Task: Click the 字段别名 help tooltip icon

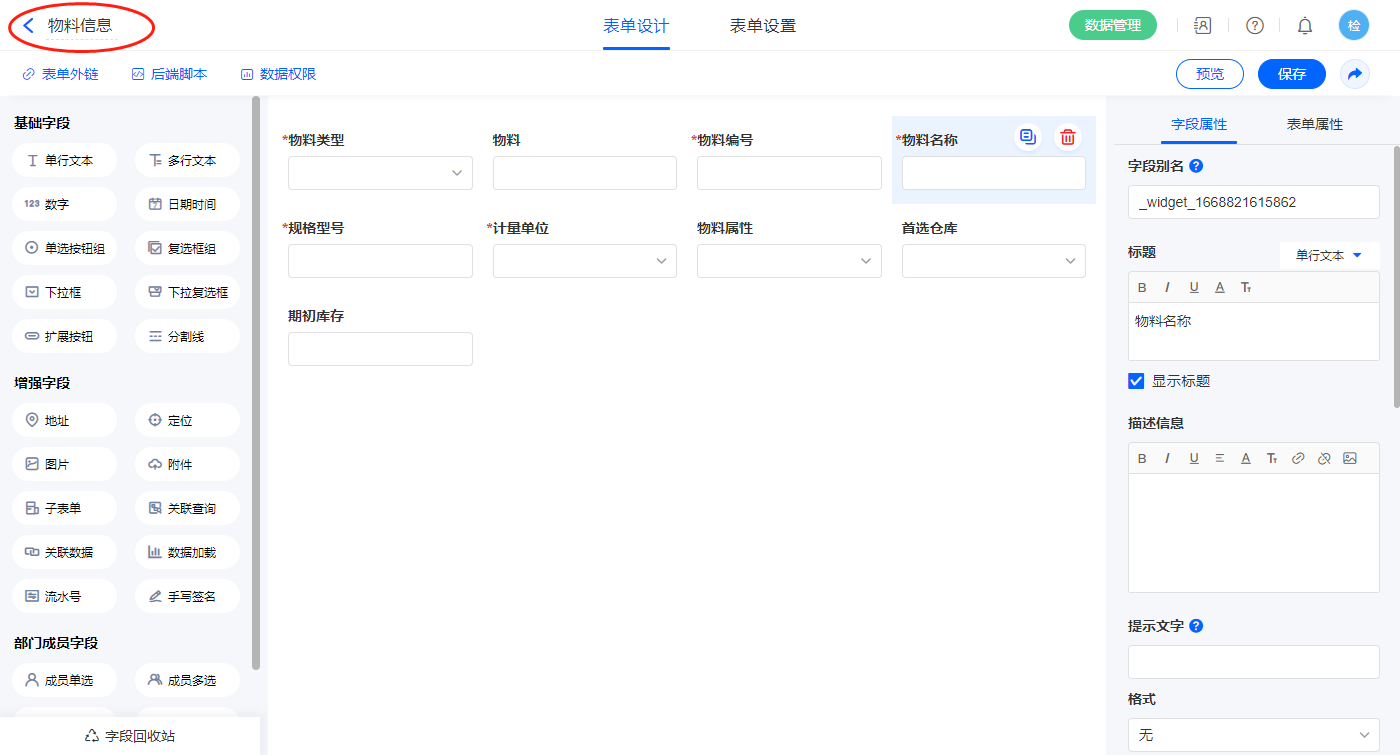Action: (x=1196, y=166)
